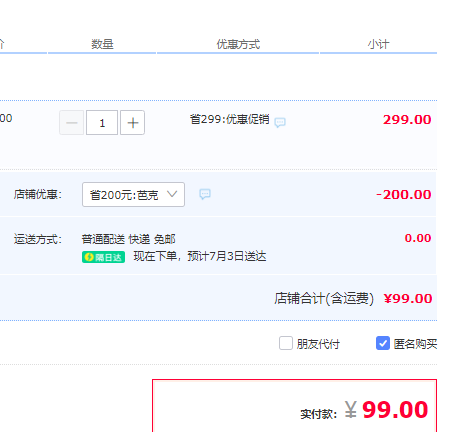Click the 省299:优惠促销 promotion text

(x=230, y=119)
